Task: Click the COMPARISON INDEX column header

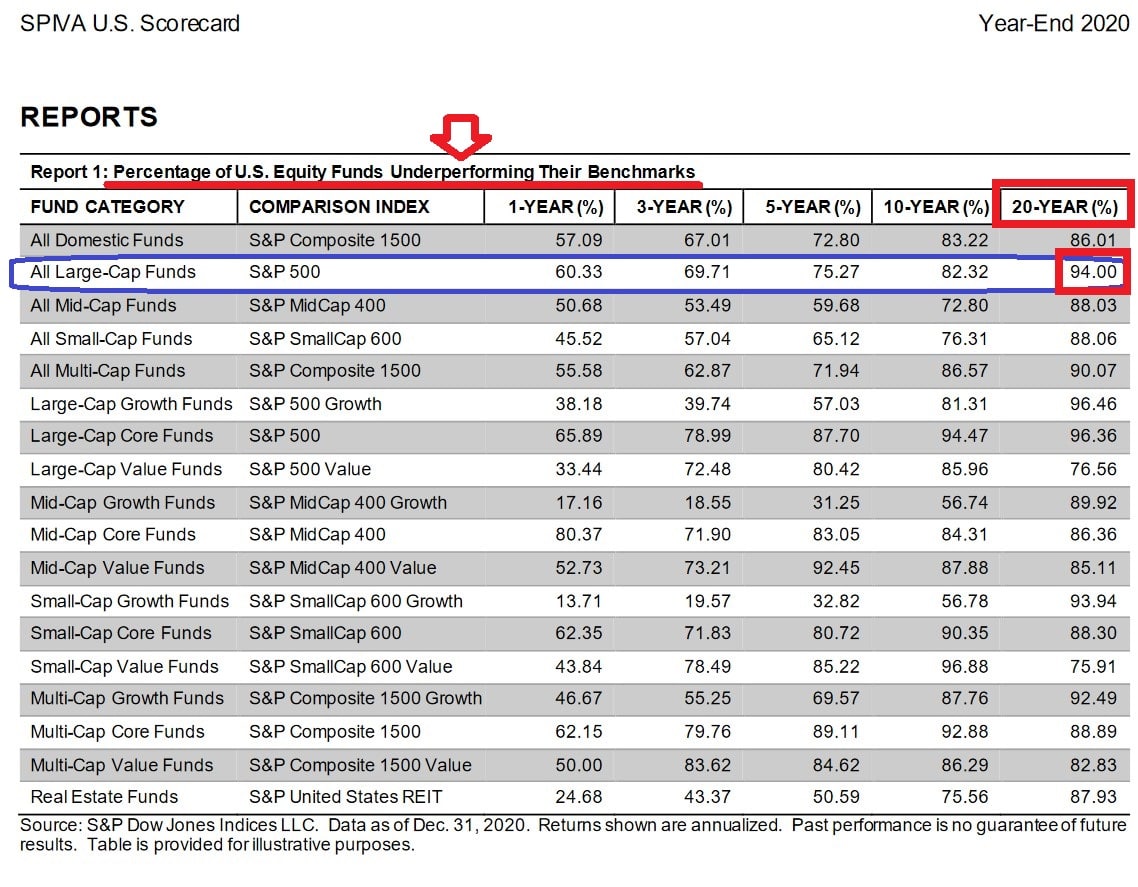Action: (x=339, y=207)
